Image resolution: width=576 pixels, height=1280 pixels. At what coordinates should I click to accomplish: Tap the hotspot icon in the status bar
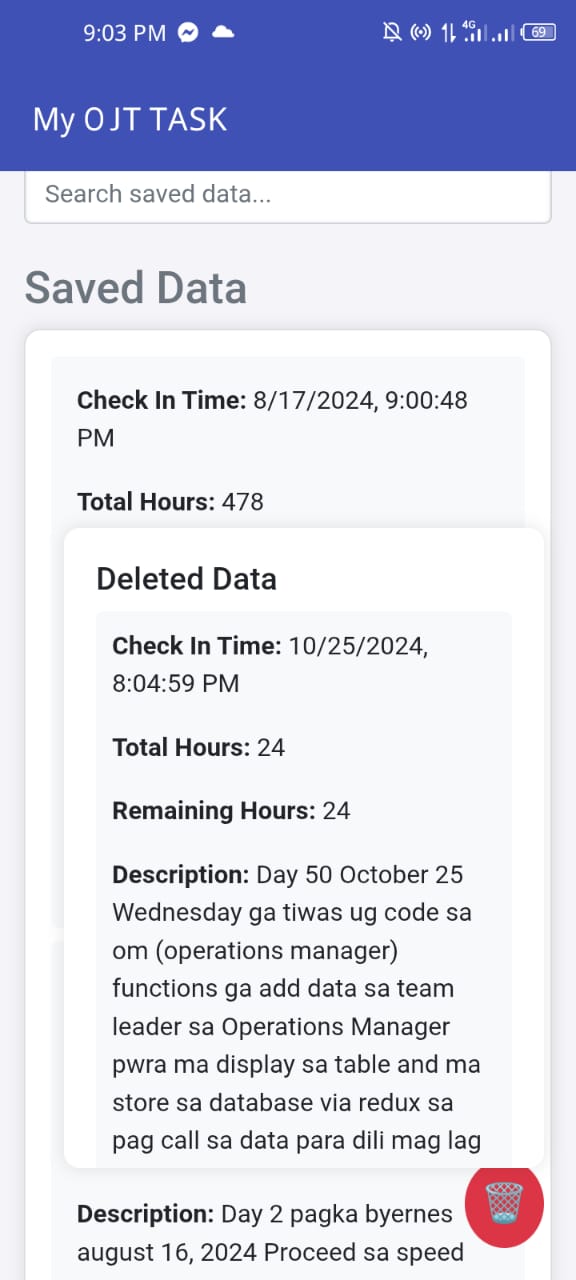click(420, 32)
